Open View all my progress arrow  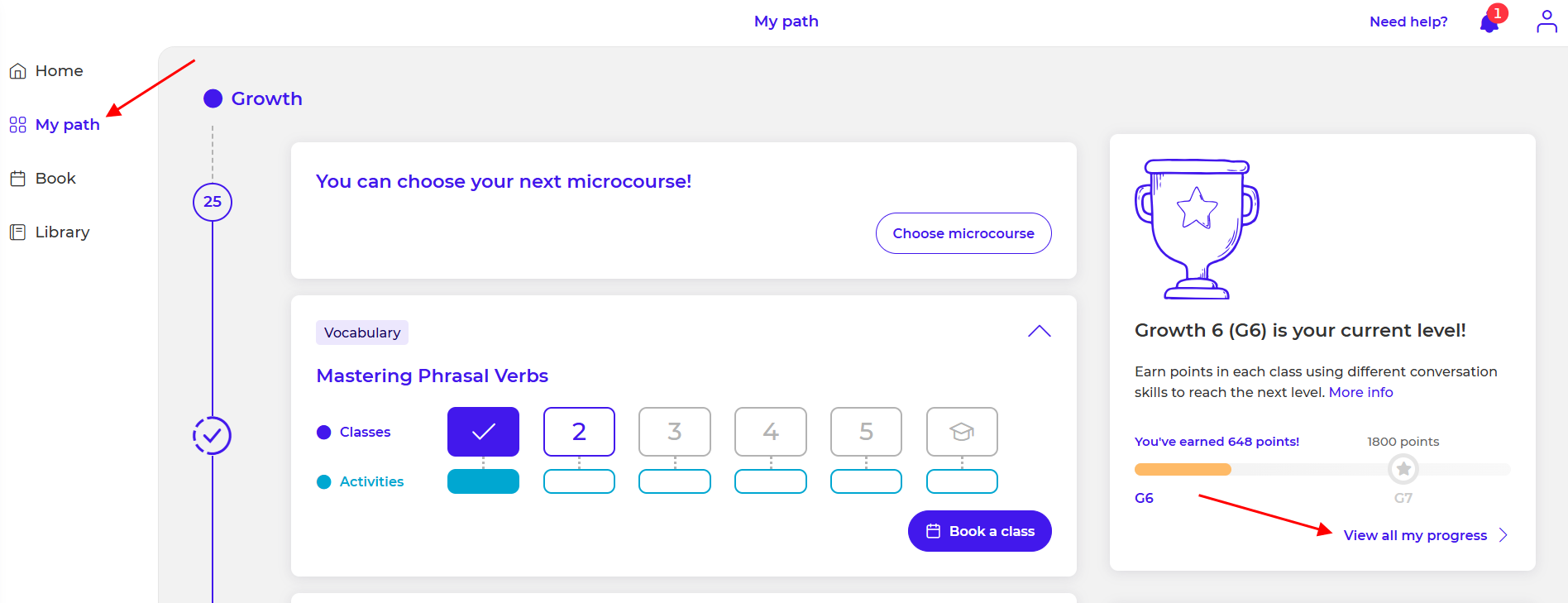coord(1503,535)
